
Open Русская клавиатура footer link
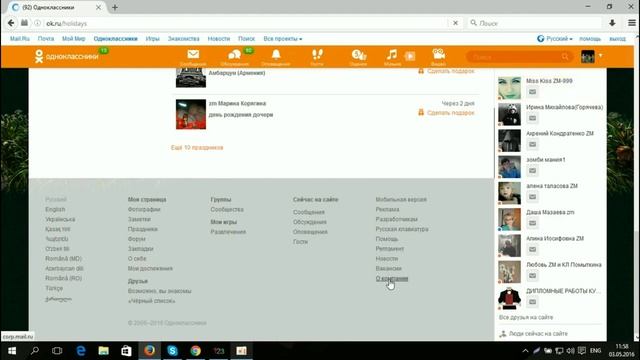pyautogui.click(x=402, y=229)
